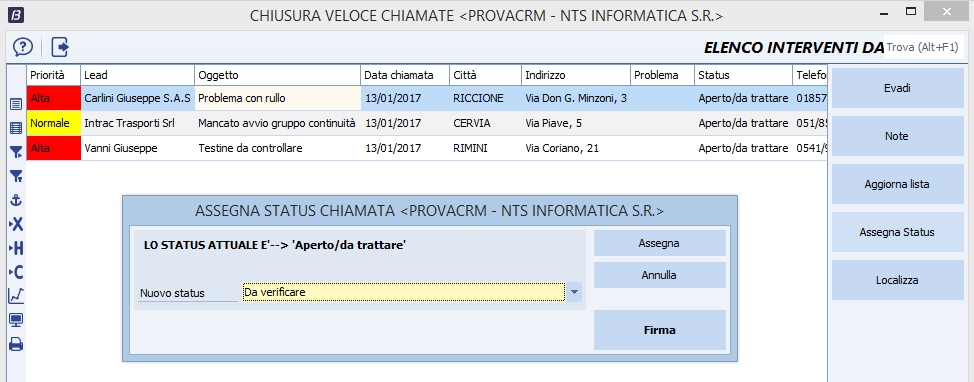Click the first filter funnel sidebar icon
The image size is (974, 382).
coord(16,152)
